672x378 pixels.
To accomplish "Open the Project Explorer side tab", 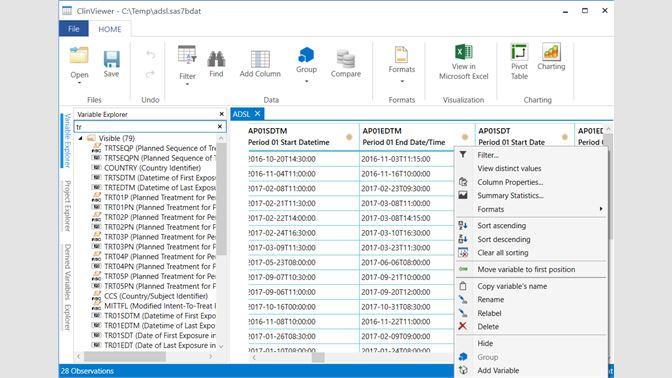I will 67,205.
